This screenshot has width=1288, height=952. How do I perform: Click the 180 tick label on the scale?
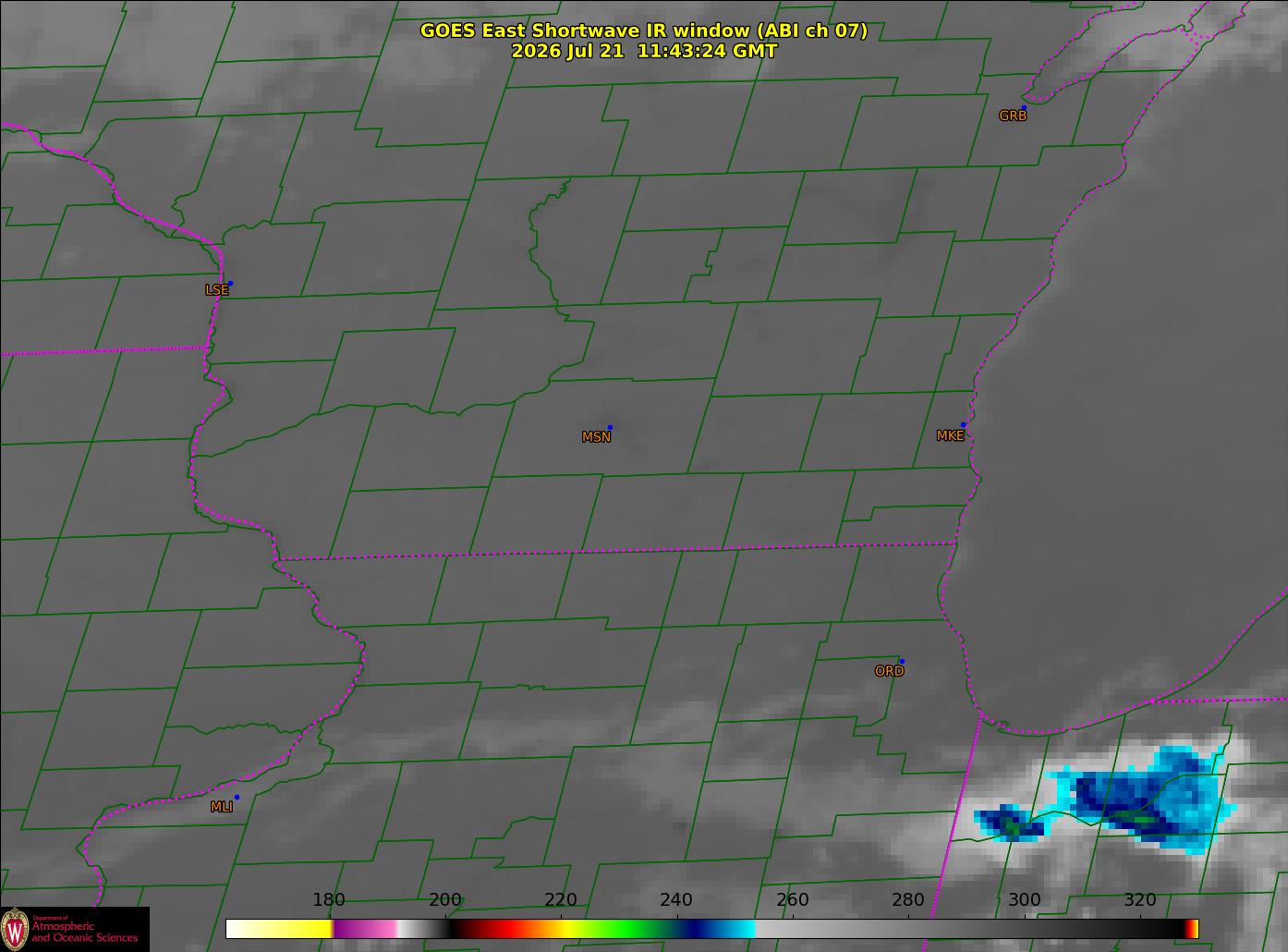click(x=329, y=900)
